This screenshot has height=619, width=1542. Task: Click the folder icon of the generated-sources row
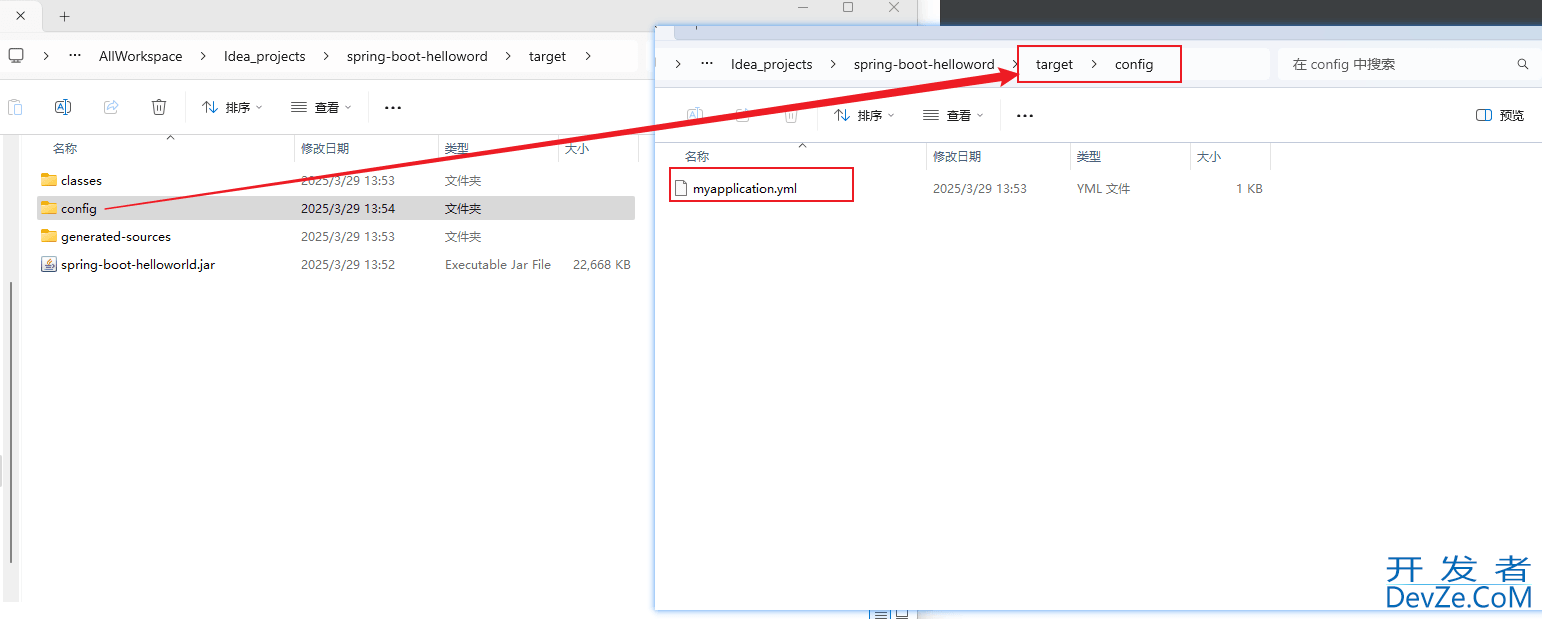(49, 236)
